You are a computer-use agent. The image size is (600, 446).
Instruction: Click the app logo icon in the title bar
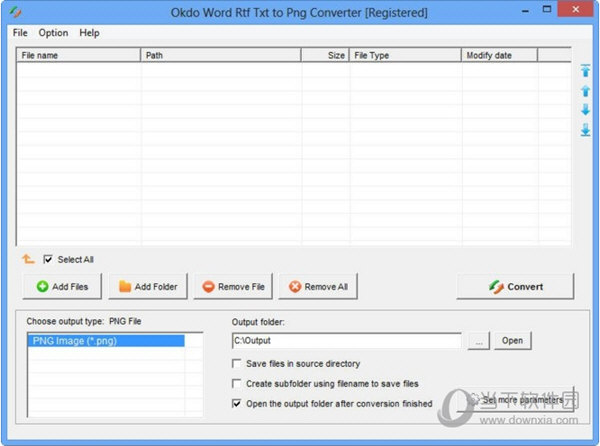tap(15, 12)
